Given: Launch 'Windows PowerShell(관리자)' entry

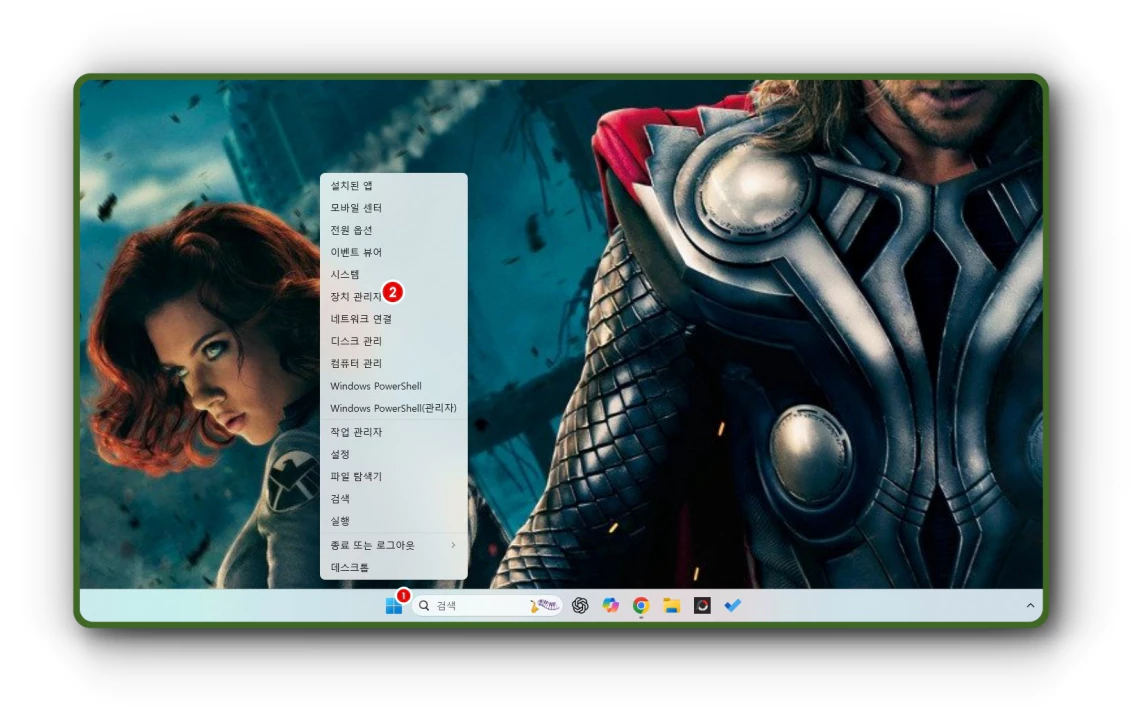Looking at the screenshot, I should [394, 408].
